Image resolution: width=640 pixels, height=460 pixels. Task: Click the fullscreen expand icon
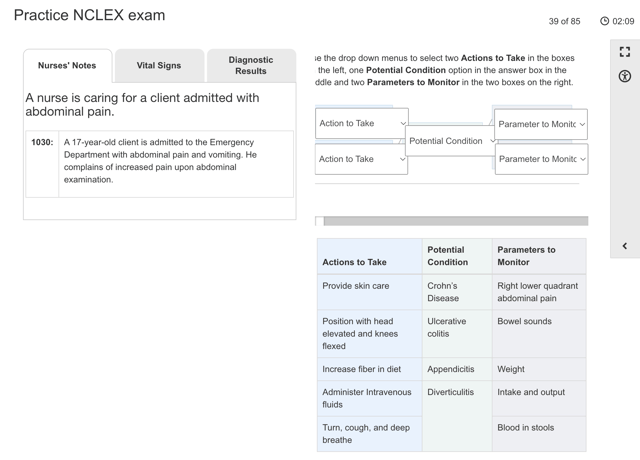click(625, 52)
